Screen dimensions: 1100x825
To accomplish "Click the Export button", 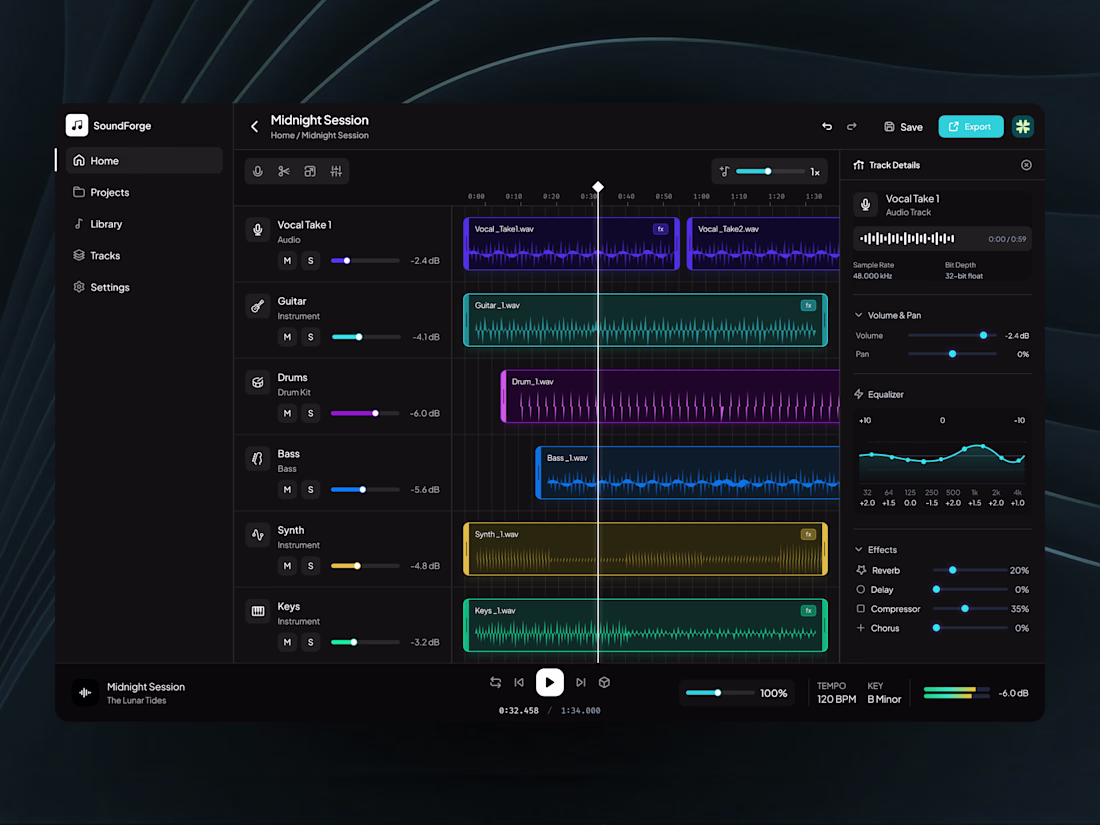I will click(971, 126).
